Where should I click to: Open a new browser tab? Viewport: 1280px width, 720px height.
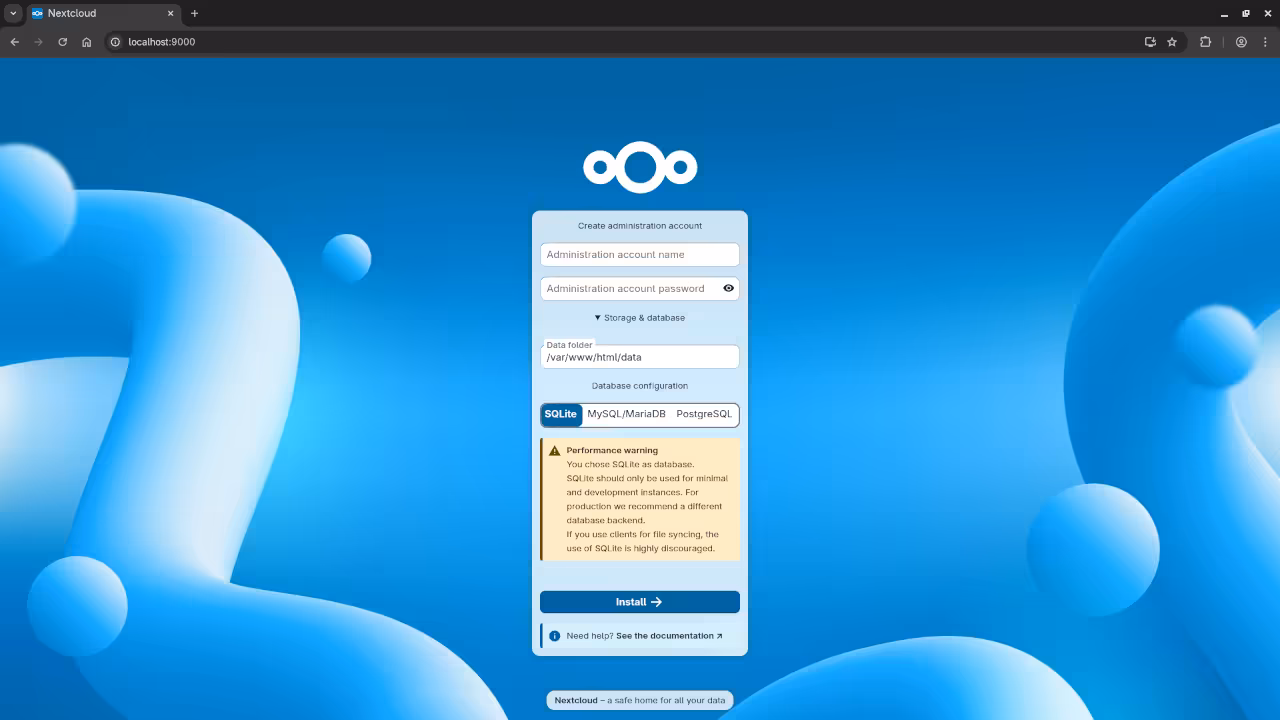pyautogui.click(x=194, y=14)
